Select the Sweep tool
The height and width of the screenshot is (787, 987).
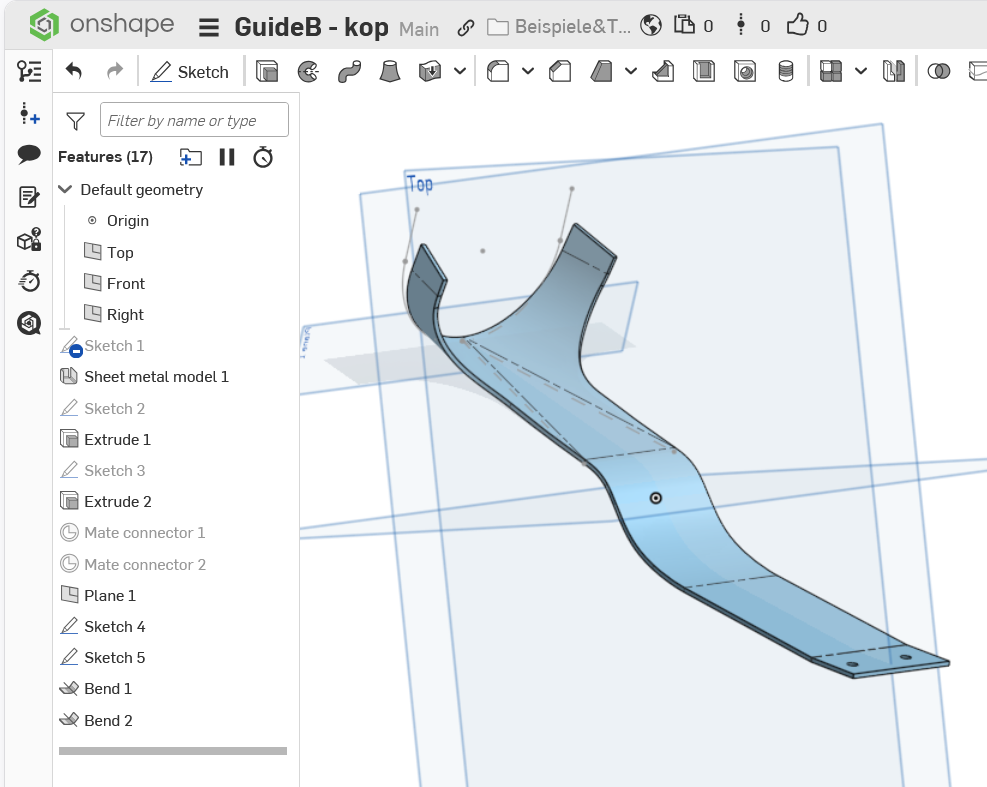(349, 71)
